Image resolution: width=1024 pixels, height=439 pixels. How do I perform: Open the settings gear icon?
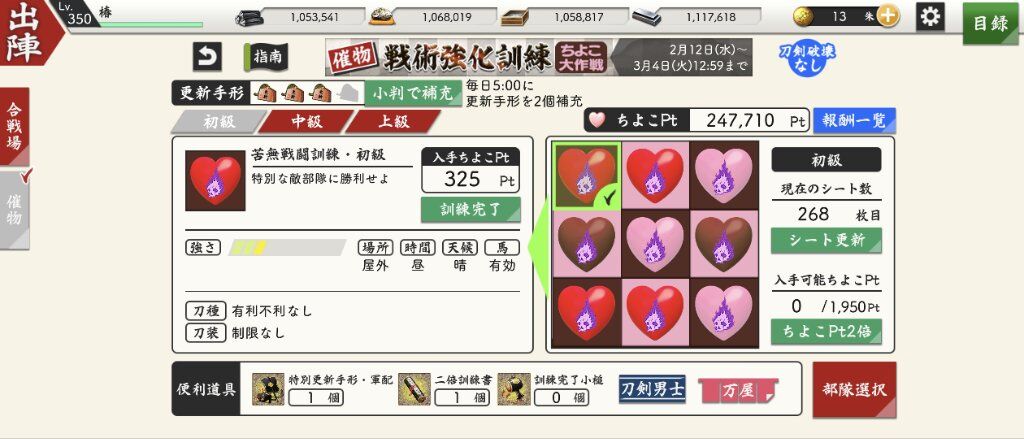(x=930, y=16)
